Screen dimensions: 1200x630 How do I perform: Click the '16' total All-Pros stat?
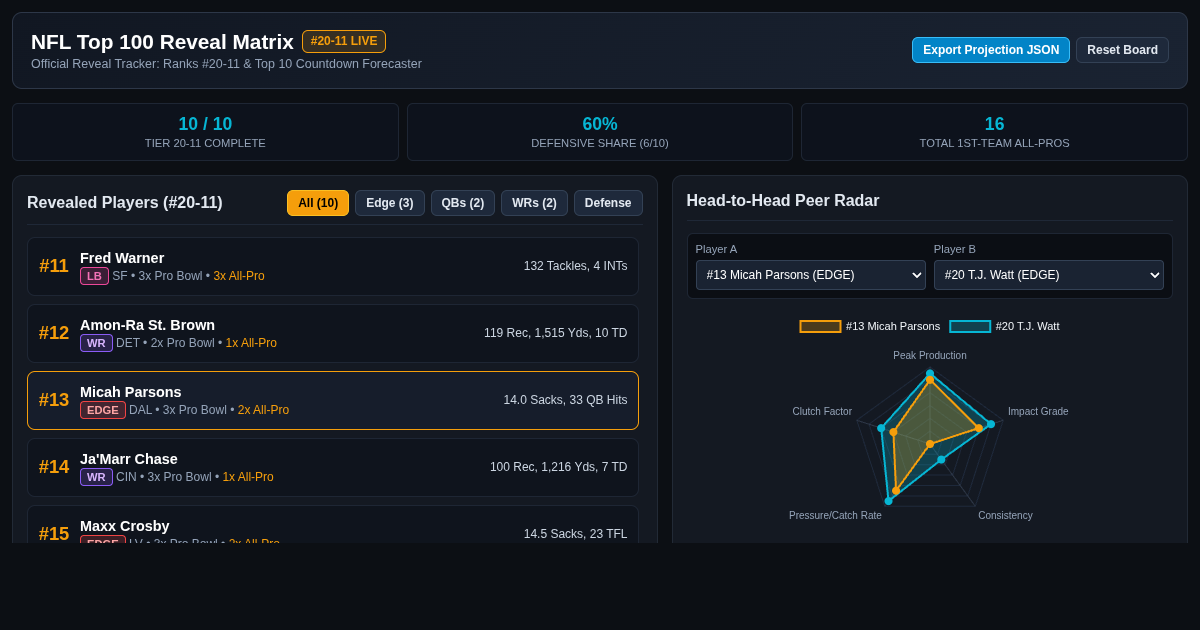point(994,124)
